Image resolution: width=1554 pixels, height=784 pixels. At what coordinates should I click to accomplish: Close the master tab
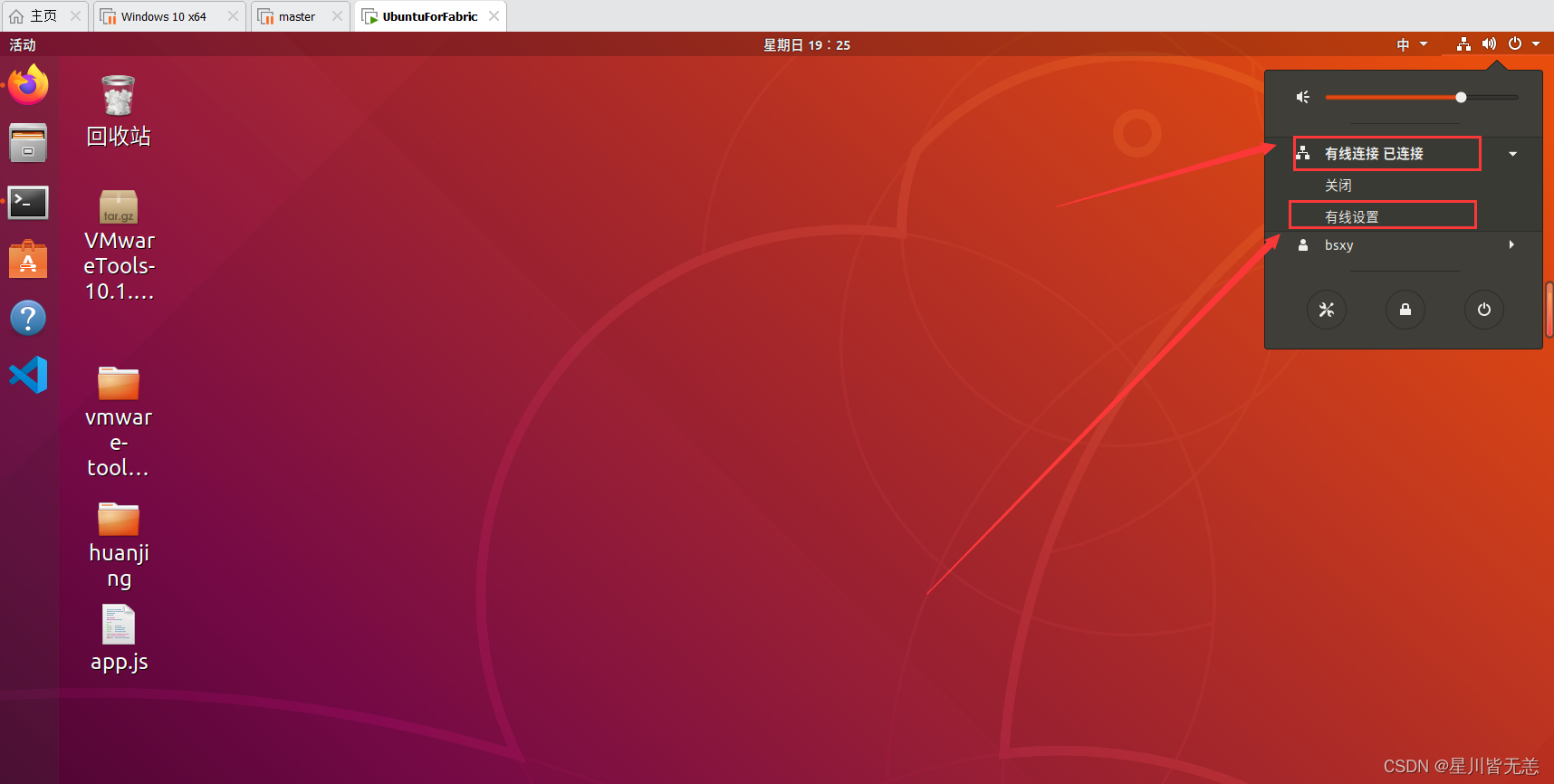pyautogui.click(x=337, y=16)
